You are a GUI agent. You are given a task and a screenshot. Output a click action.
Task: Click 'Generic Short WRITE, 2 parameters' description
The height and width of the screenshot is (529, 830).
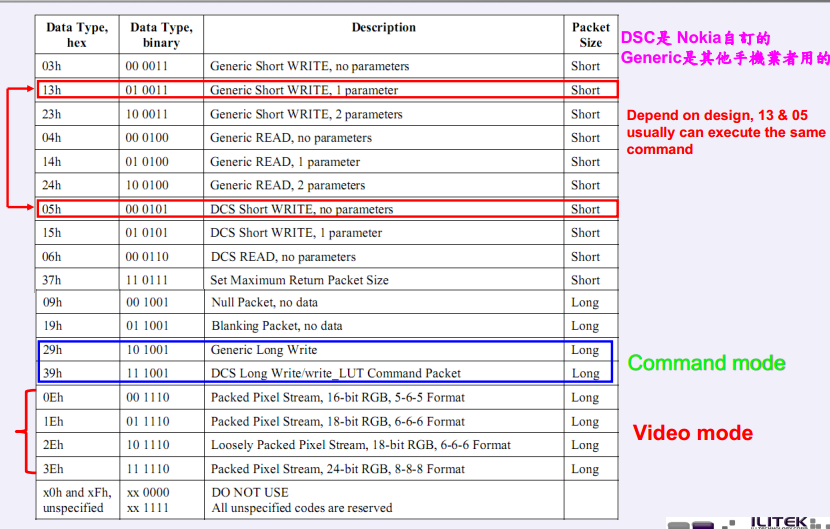point(306,114)
